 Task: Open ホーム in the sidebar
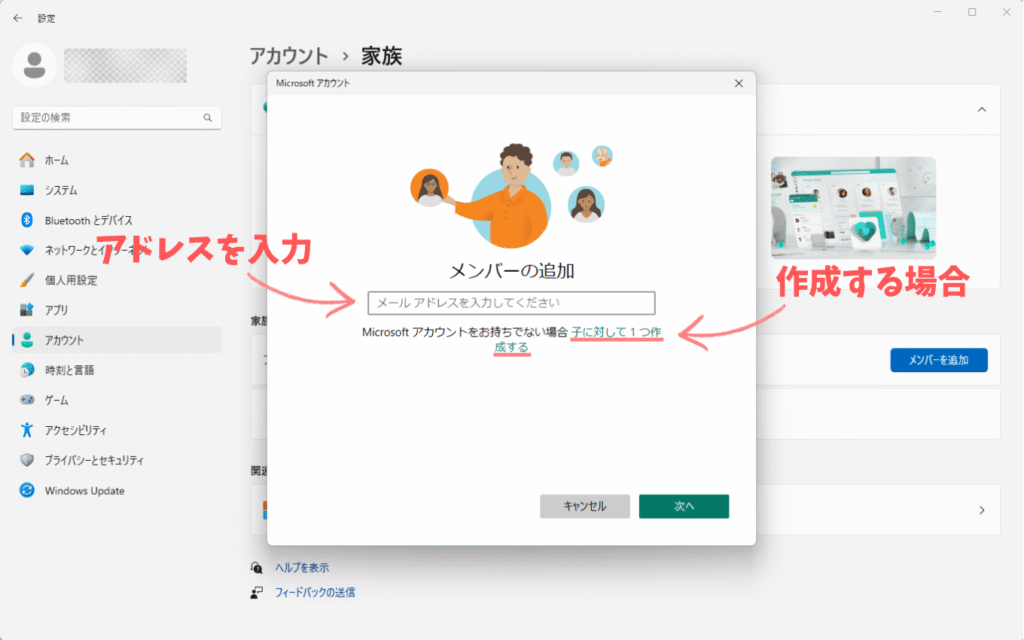click(117, 160)
